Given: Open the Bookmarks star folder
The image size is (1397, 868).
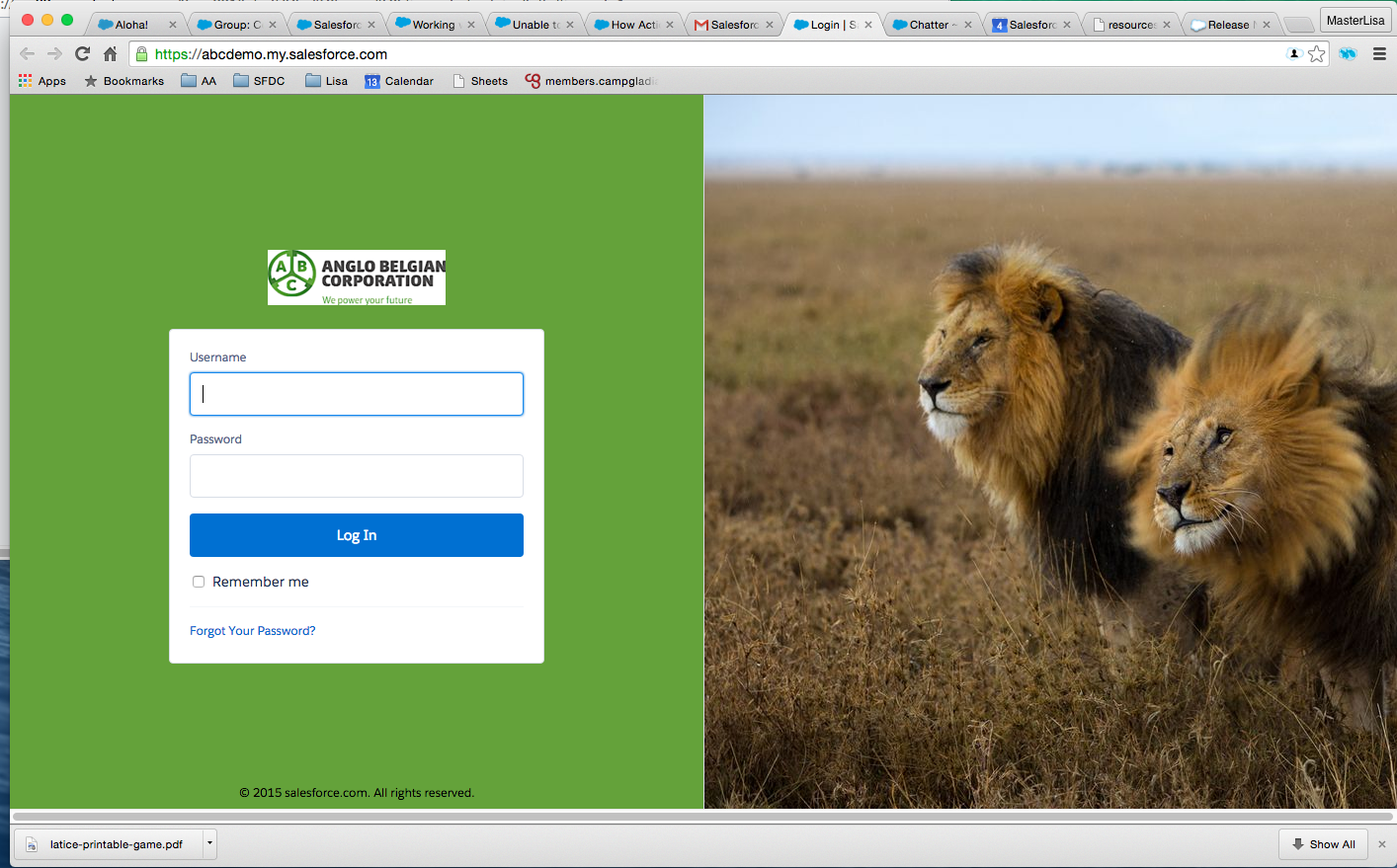Looking at the screenshot, I should 124,81.
